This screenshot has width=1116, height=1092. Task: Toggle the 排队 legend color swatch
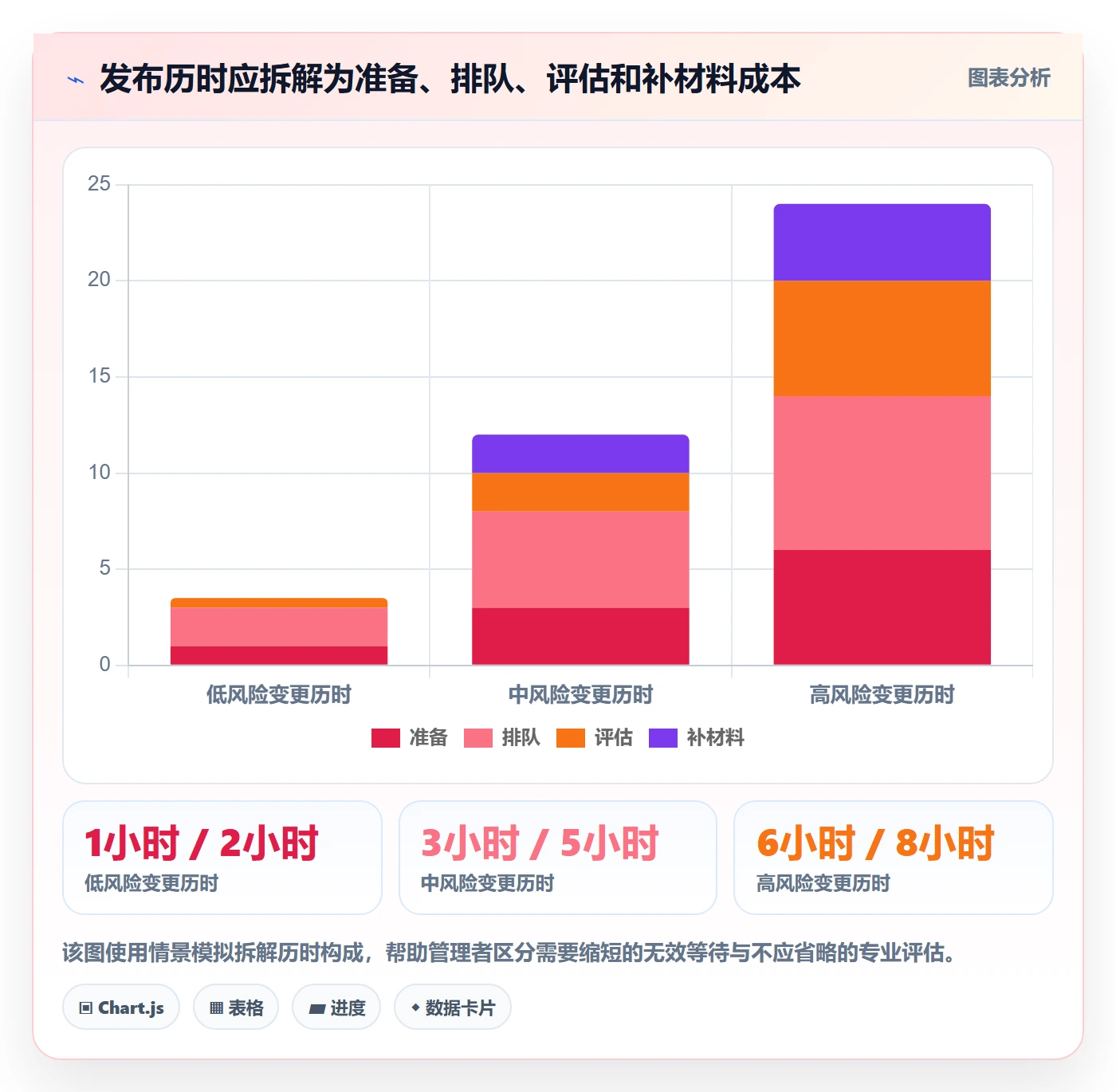coord(478,738)
